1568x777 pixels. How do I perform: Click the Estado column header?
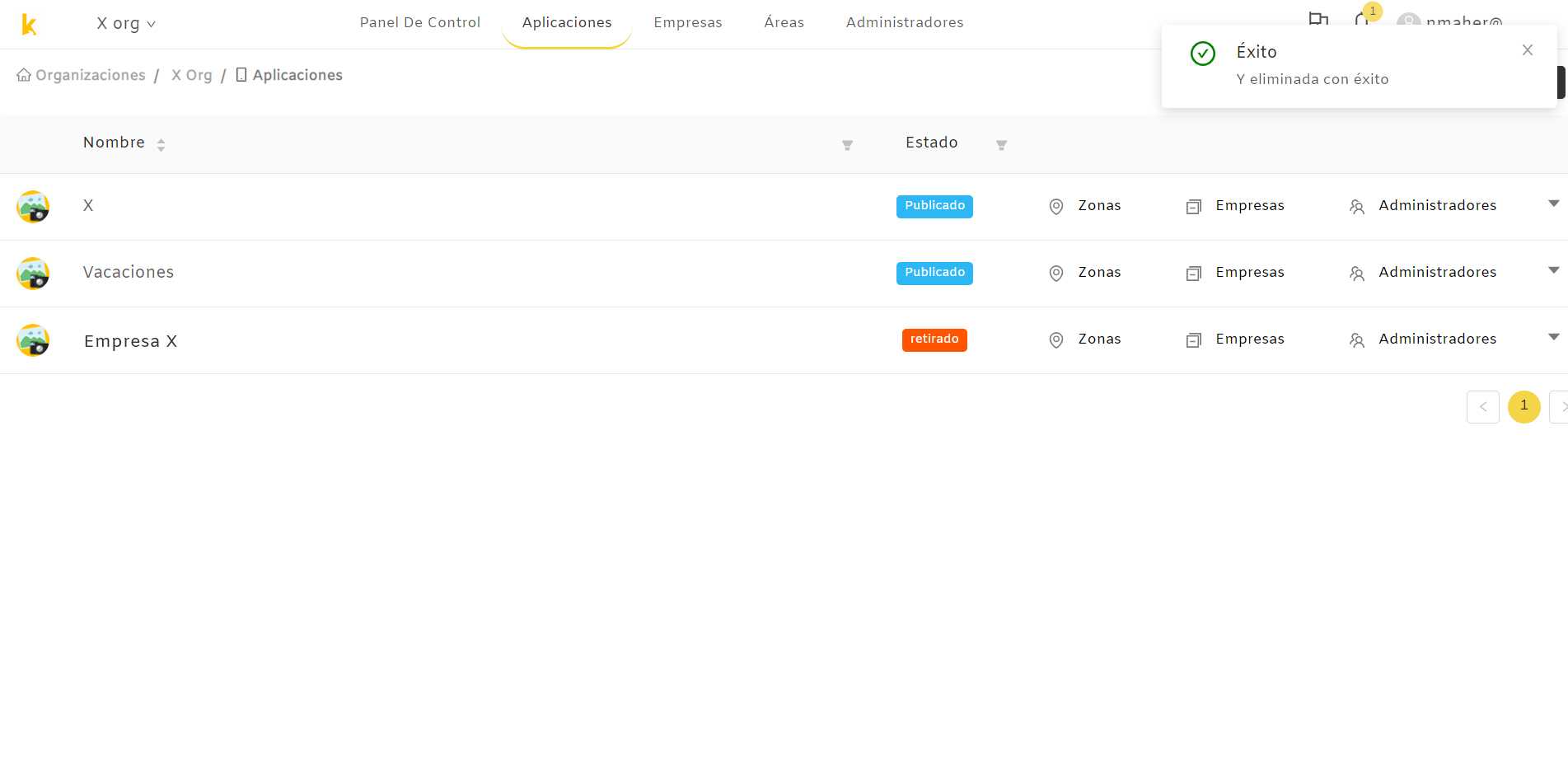click(x=932, y=143)
